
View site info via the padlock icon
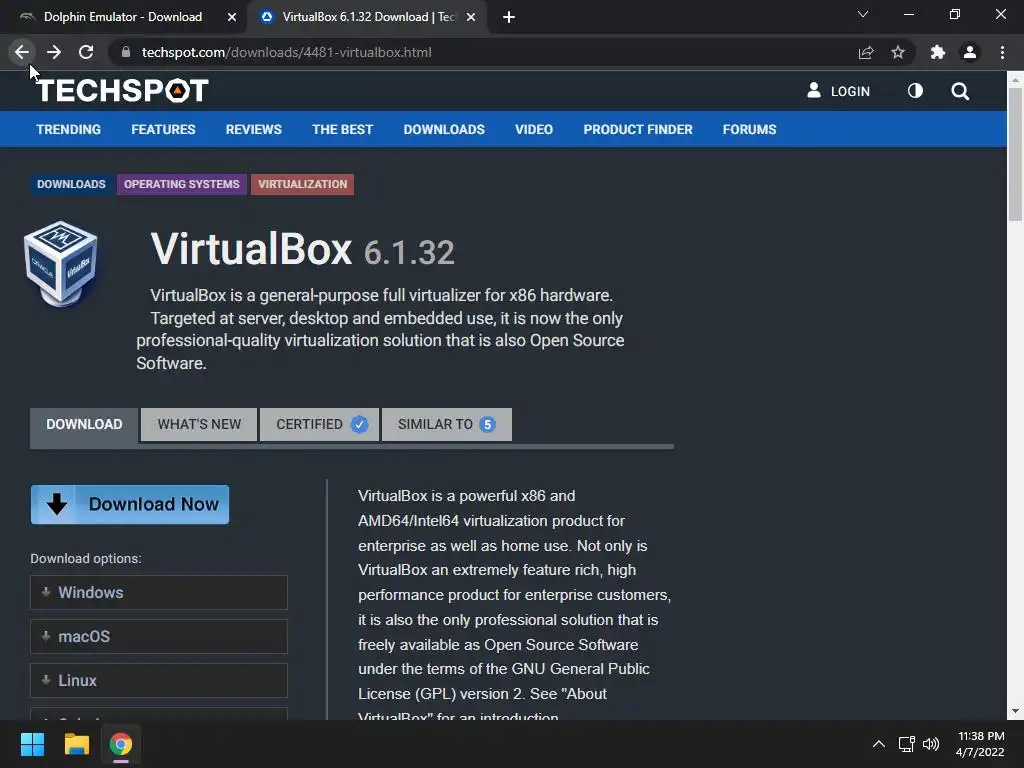(126, 52)
